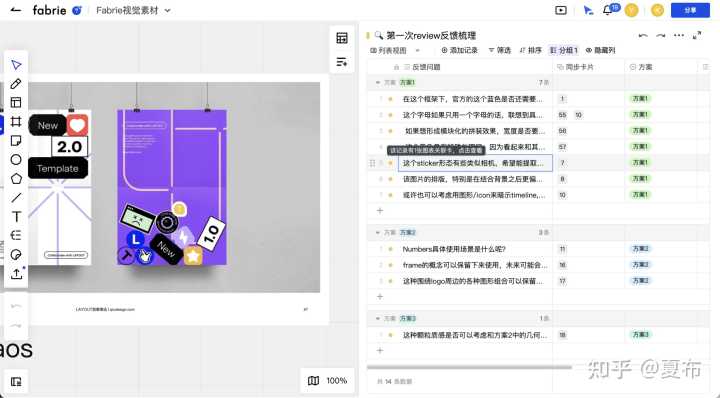Select the mind map tool
Viewport: 720px width, 398px height.
pos(16,235)
